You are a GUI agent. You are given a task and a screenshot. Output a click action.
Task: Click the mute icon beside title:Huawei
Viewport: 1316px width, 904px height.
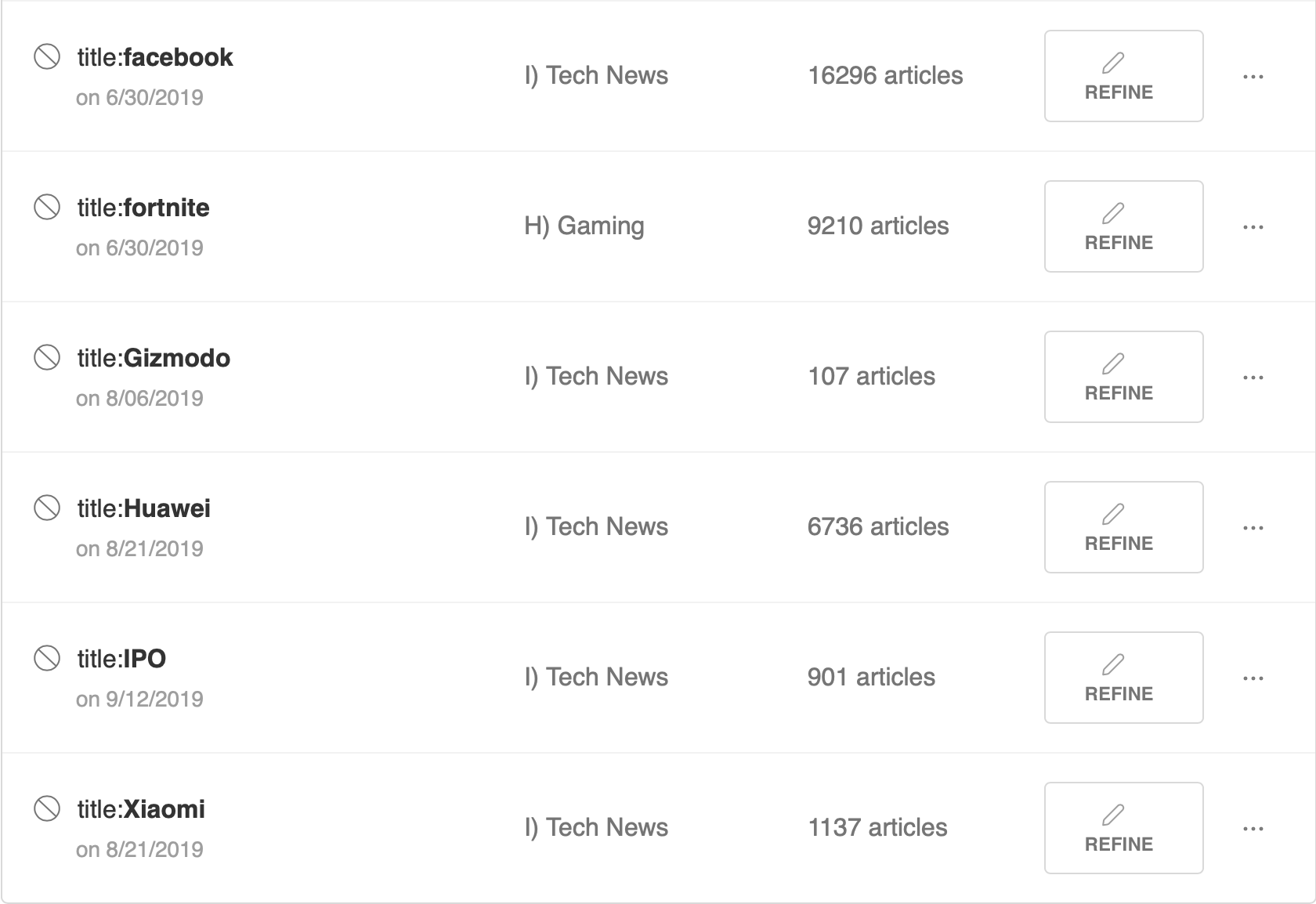(47, 508)
